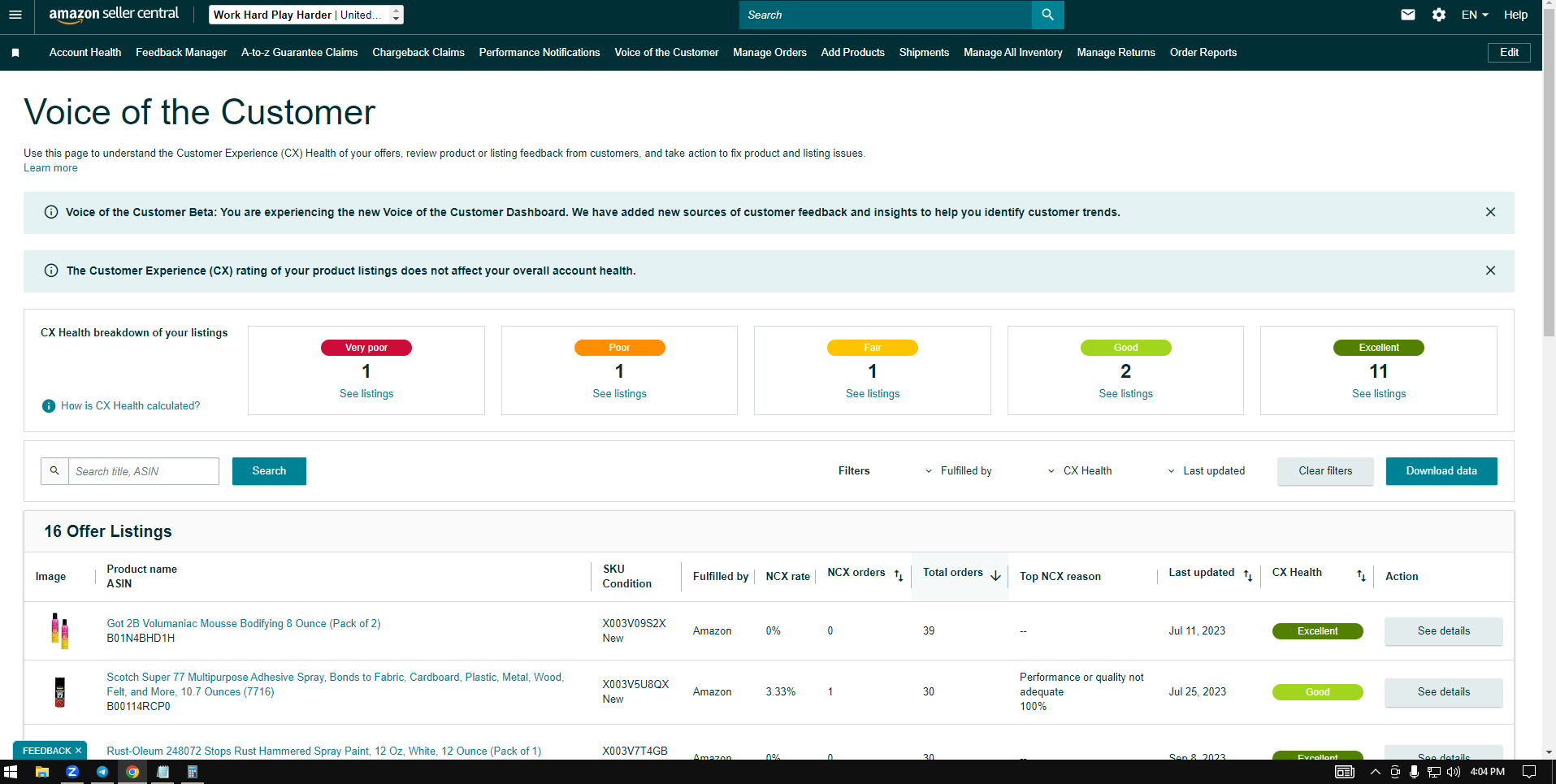The height and width of the screenshot is (784, 1556).
Task: Click the volume icon in the system tray
Action: tap(1454, 772)
